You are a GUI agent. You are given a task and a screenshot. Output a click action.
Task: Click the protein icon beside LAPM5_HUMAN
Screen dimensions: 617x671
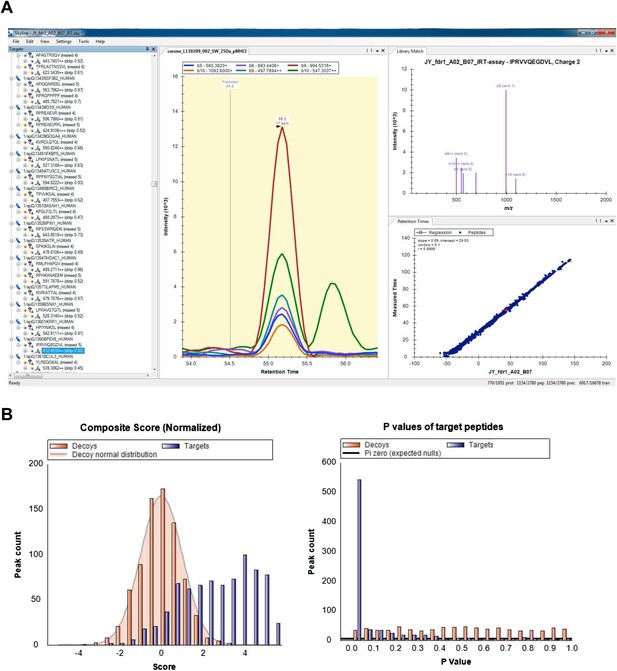[x=18, y=287]
